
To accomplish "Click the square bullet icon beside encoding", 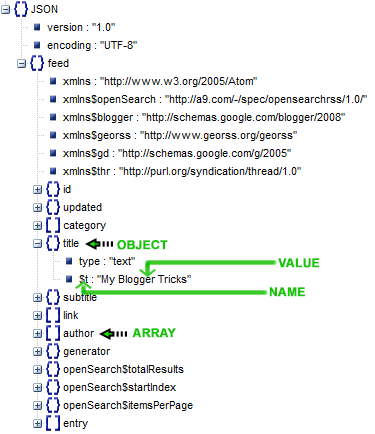I will [x=37, y=45].
